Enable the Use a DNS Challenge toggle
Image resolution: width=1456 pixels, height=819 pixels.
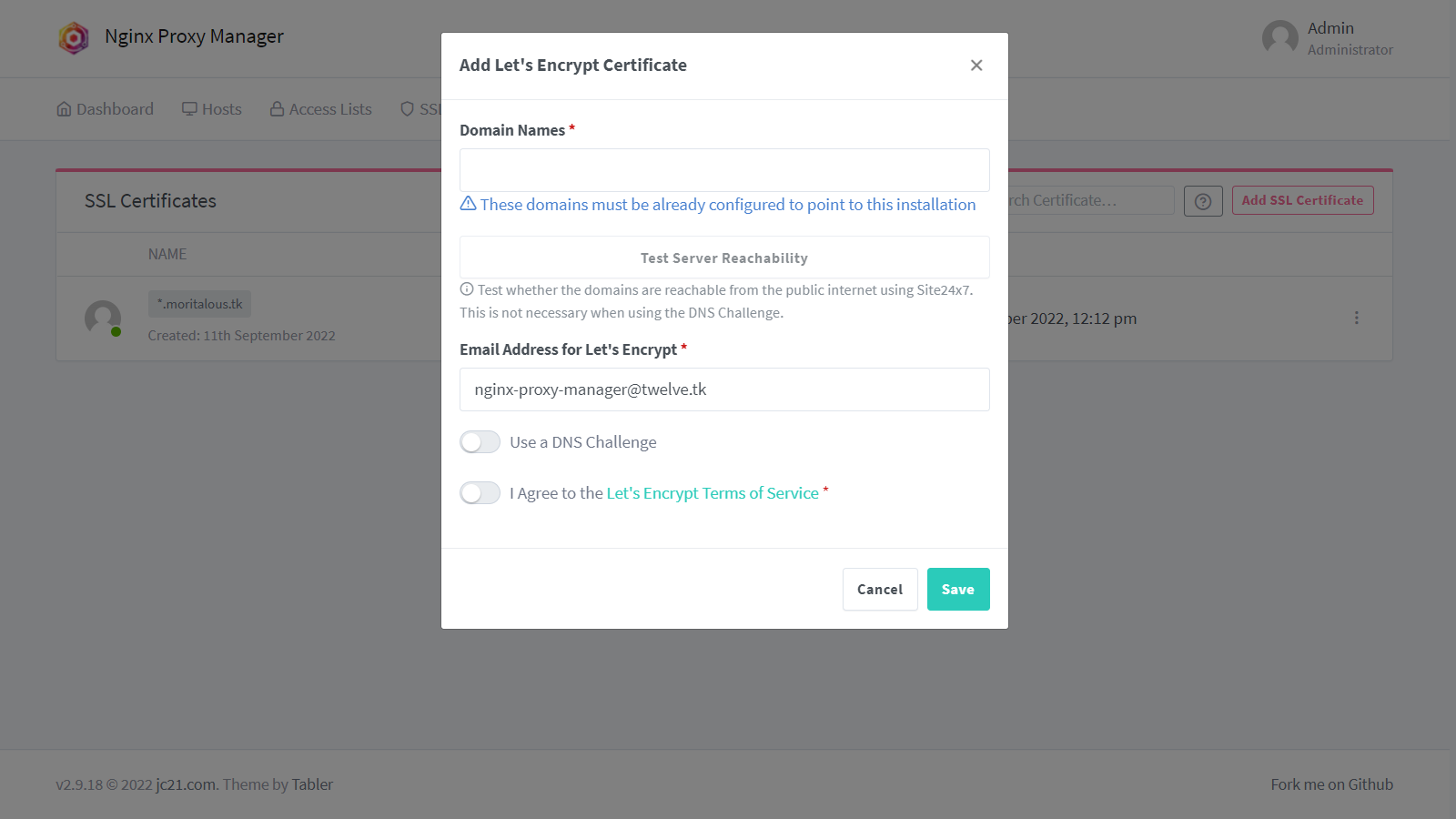(x=480, y=442)
